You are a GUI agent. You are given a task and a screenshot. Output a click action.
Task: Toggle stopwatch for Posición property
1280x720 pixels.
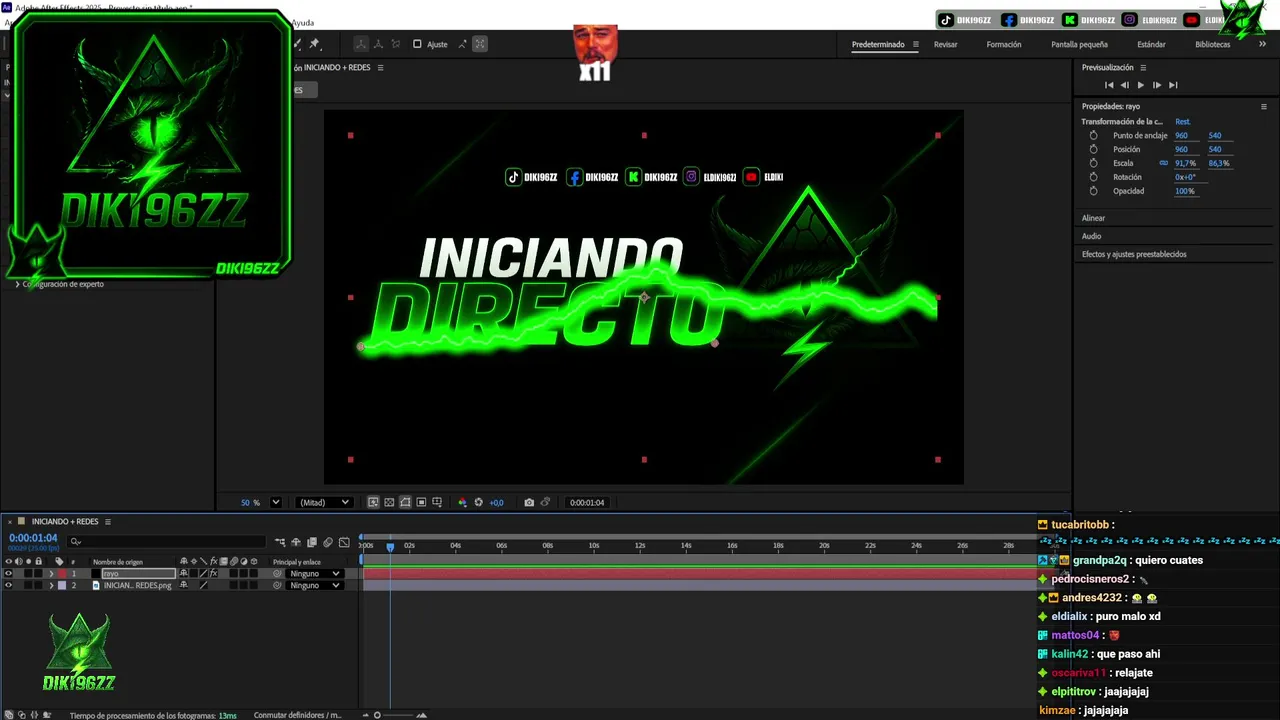1093,149
